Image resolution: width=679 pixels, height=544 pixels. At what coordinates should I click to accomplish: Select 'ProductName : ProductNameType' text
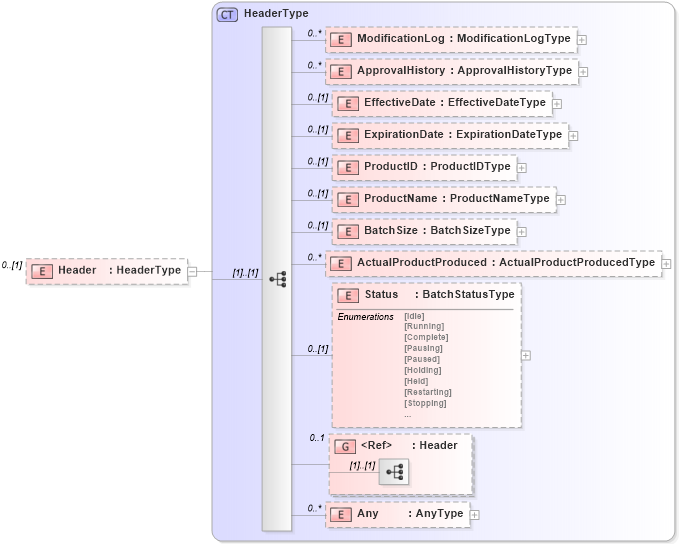pyautogui.click(x=457, y=199)
